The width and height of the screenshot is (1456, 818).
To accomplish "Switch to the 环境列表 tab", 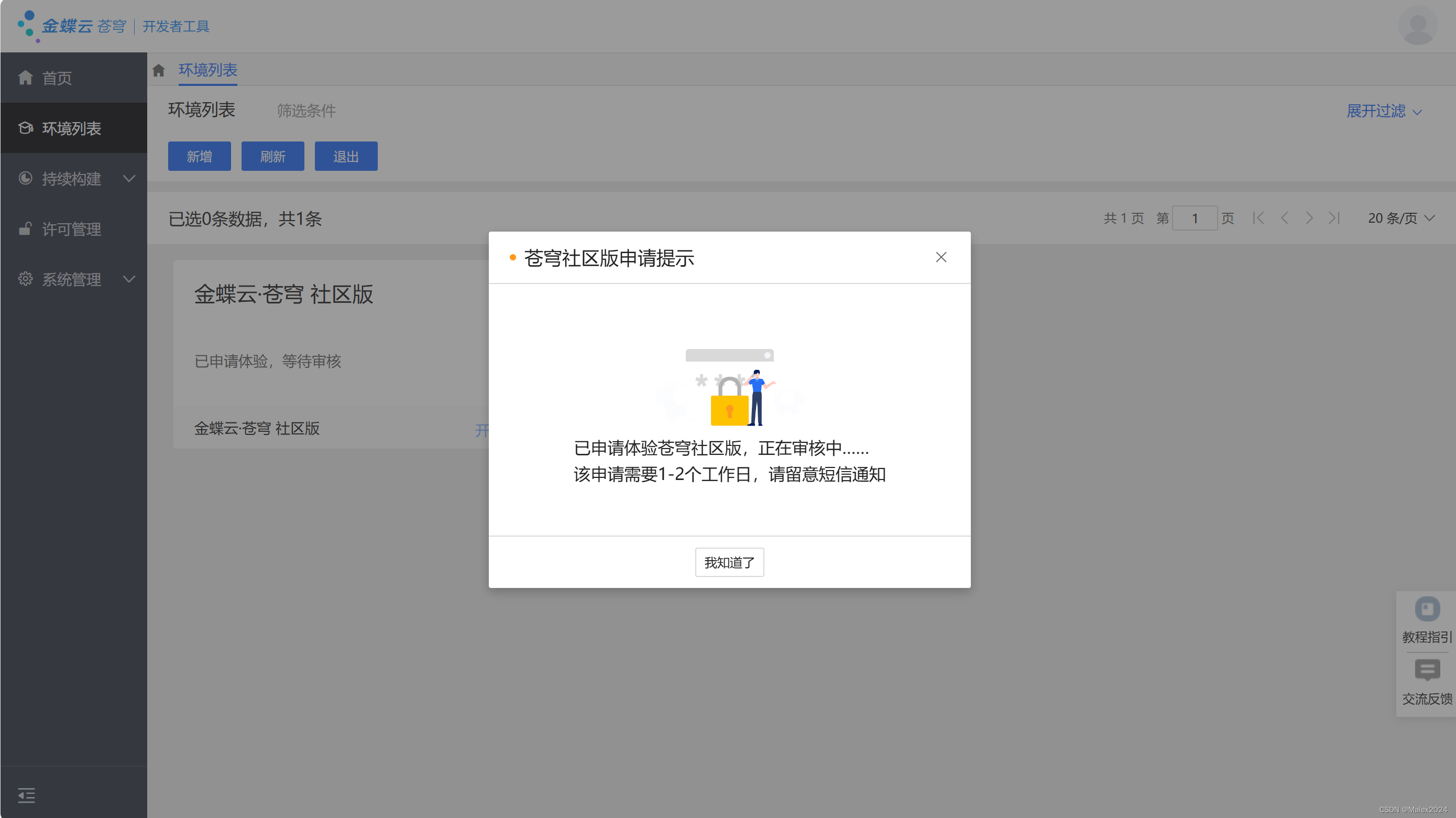I will pos(207,70).
